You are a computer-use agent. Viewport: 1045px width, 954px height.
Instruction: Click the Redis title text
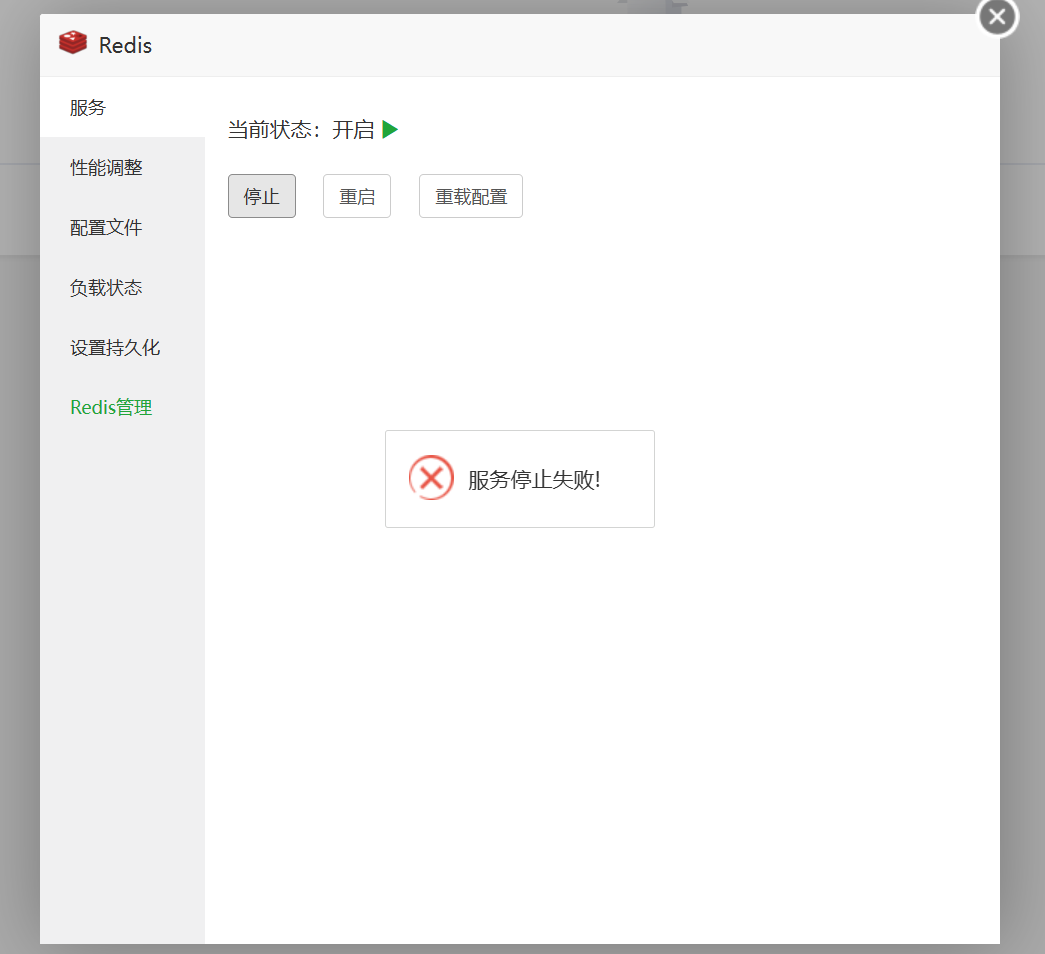(x=125, y=45)
